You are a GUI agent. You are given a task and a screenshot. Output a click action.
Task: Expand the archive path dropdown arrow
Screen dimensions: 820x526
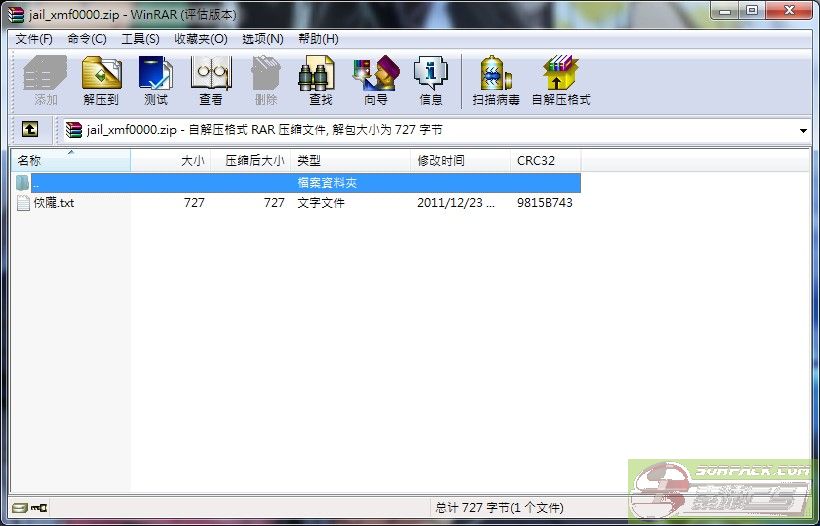pyautogui.click(x=803, y=131)
